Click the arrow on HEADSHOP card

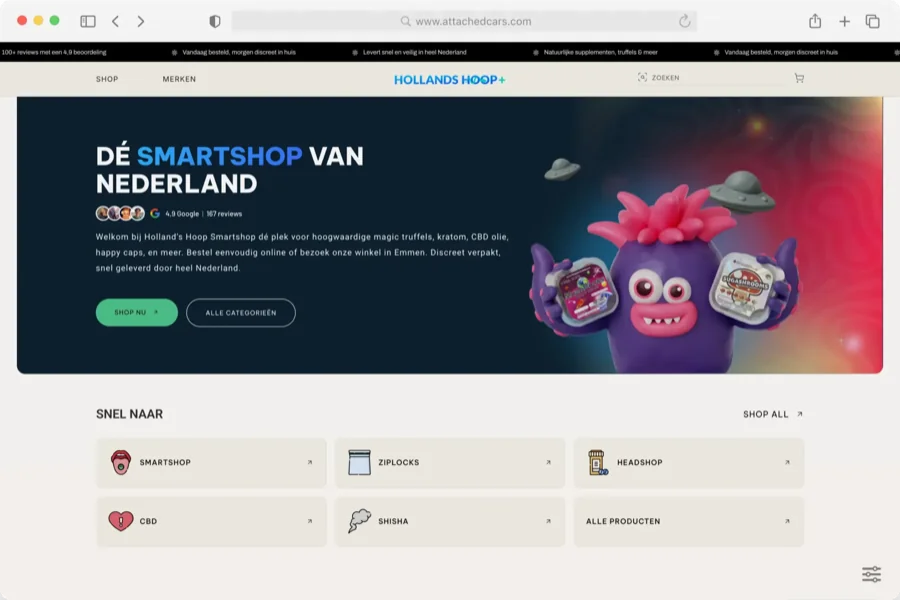point(788,462)
